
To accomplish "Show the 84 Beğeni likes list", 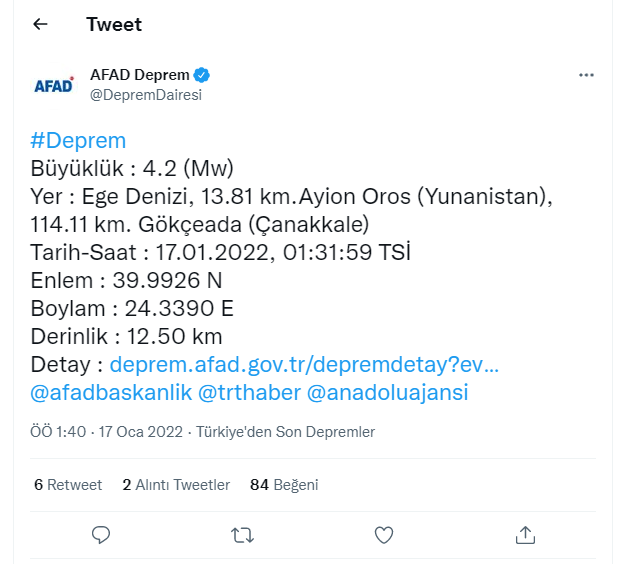I will click(x=284, y=485).
